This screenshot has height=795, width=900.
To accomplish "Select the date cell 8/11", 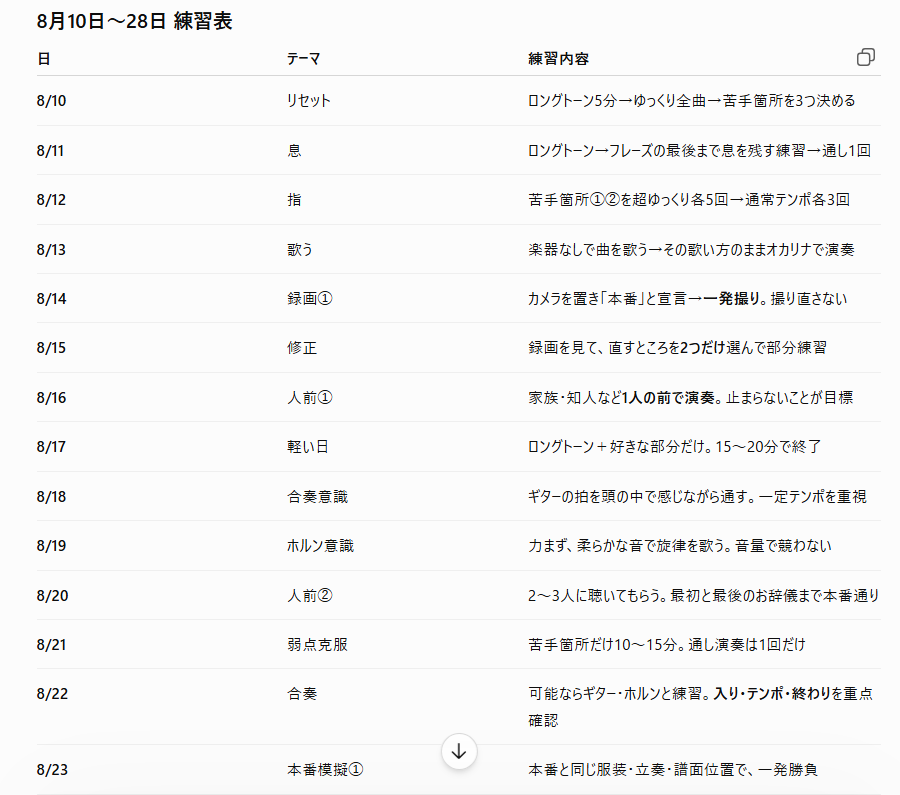I will pos(51,150).
